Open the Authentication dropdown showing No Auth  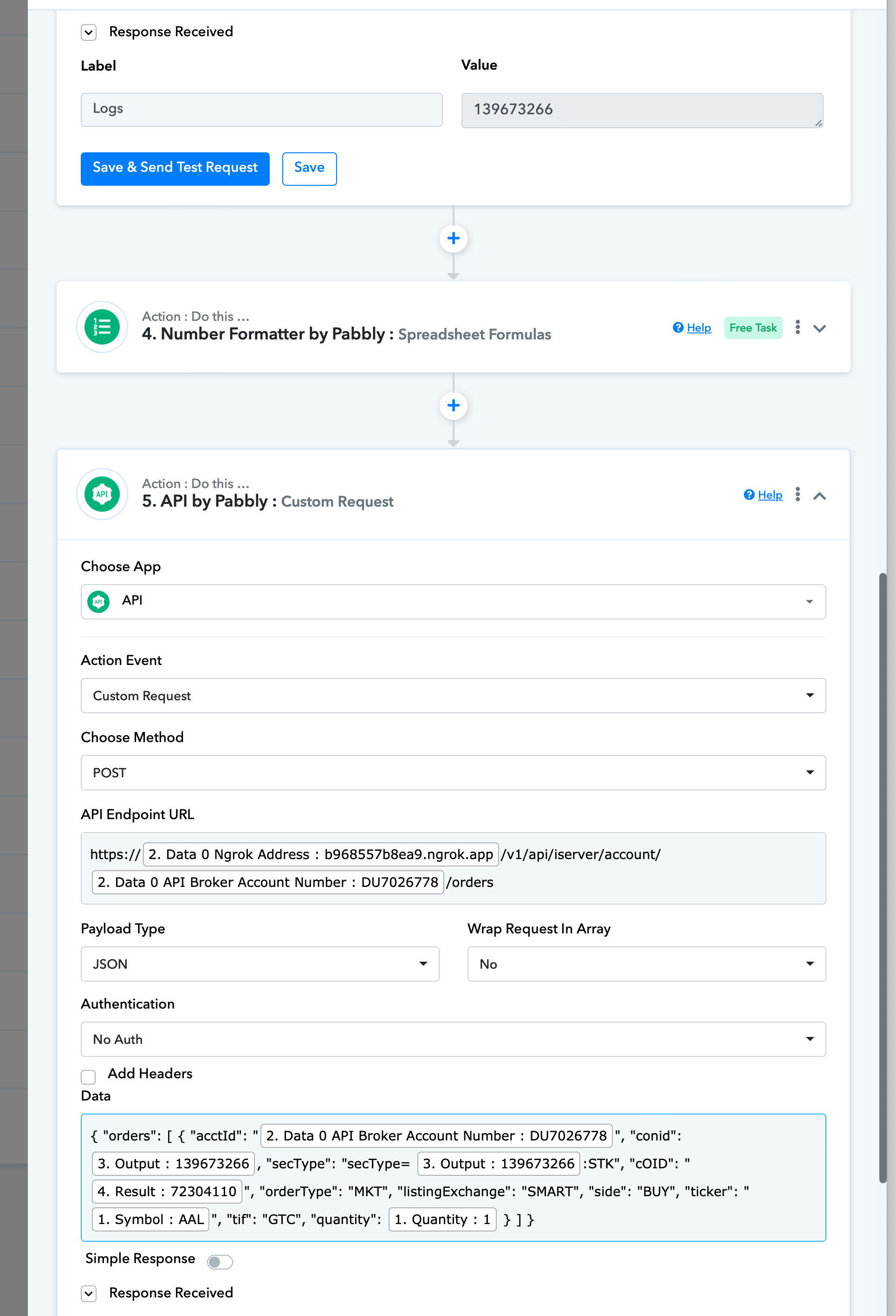(x=454, y=1039)
